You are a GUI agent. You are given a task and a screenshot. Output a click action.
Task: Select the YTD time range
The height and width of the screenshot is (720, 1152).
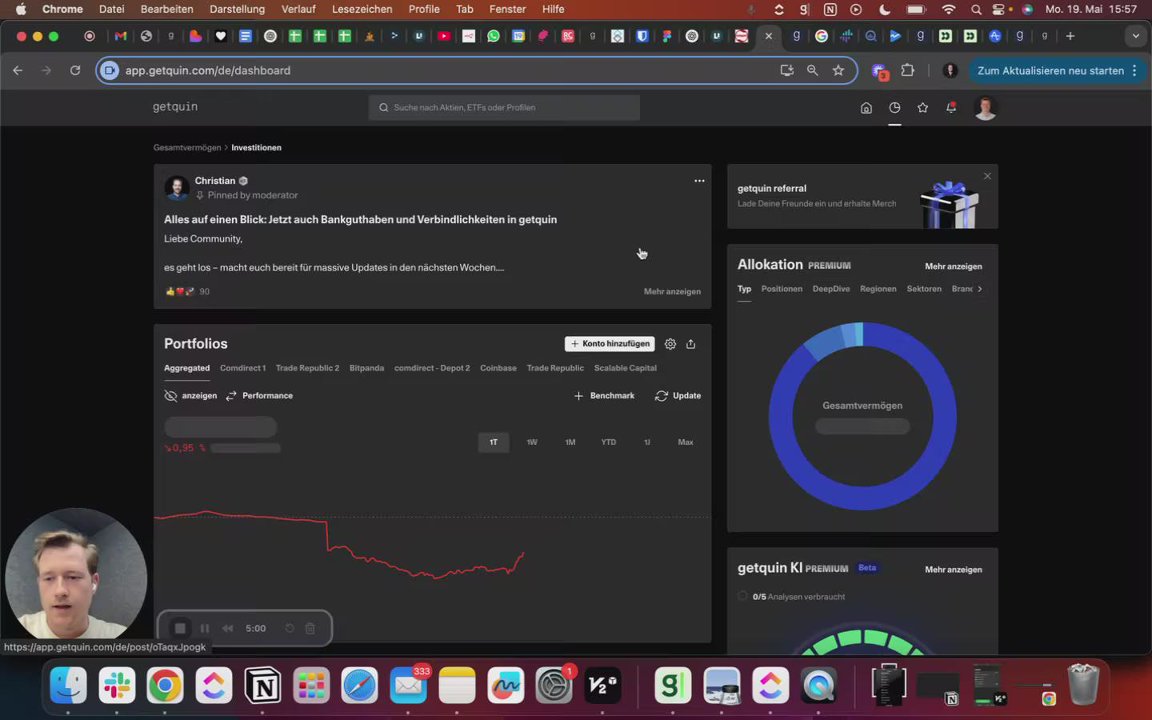tap(608, 442)
